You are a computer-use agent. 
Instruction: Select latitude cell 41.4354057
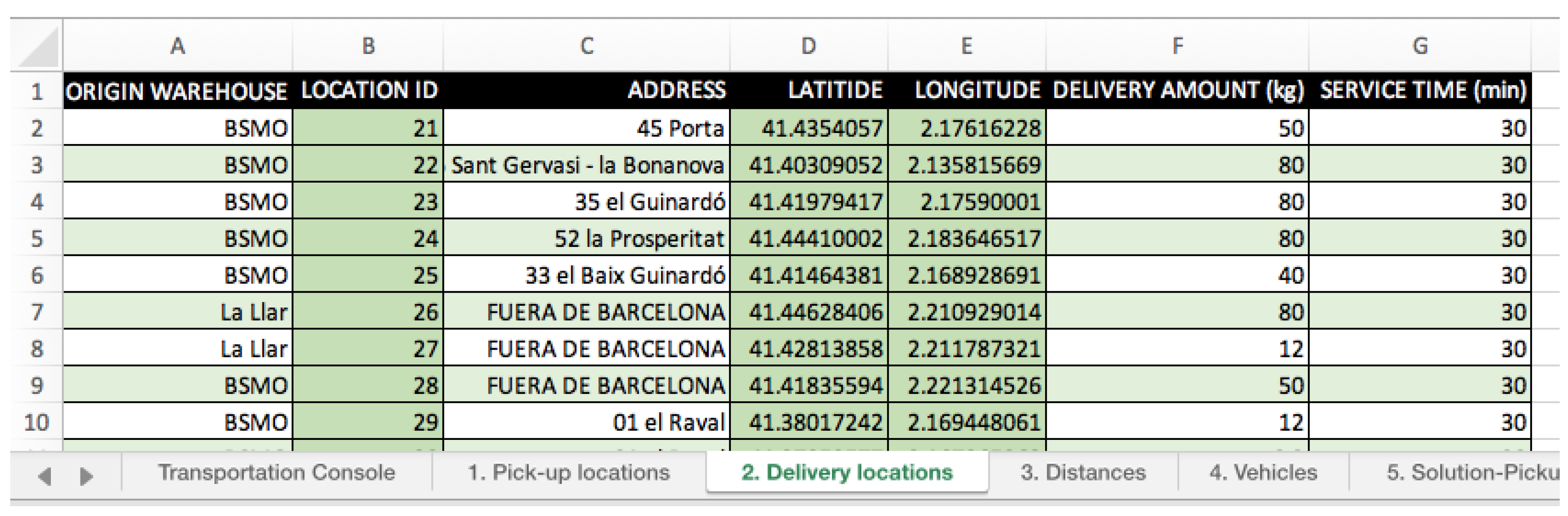809,128
